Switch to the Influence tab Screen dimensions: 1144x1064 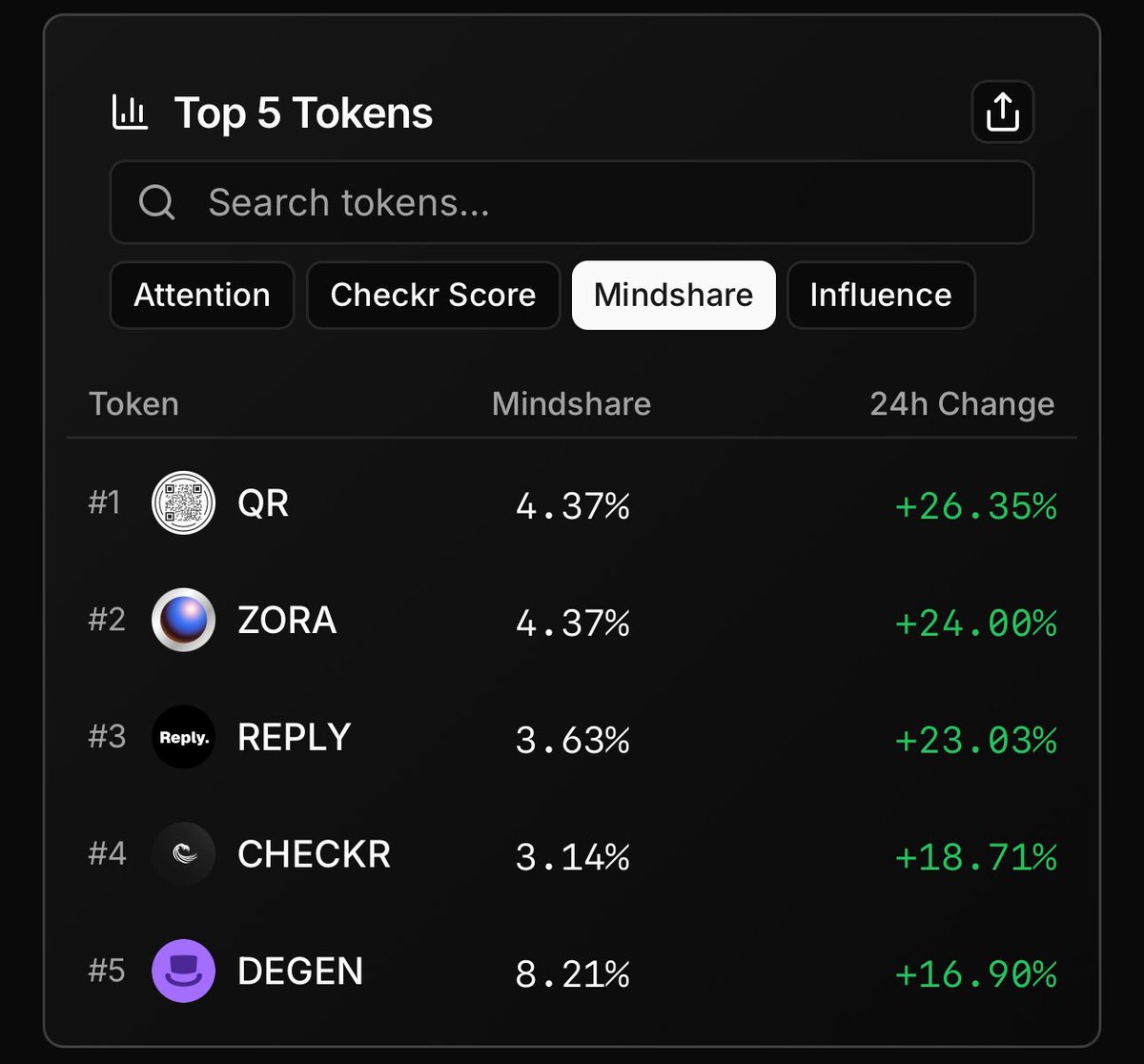click(x=881, y=295)
